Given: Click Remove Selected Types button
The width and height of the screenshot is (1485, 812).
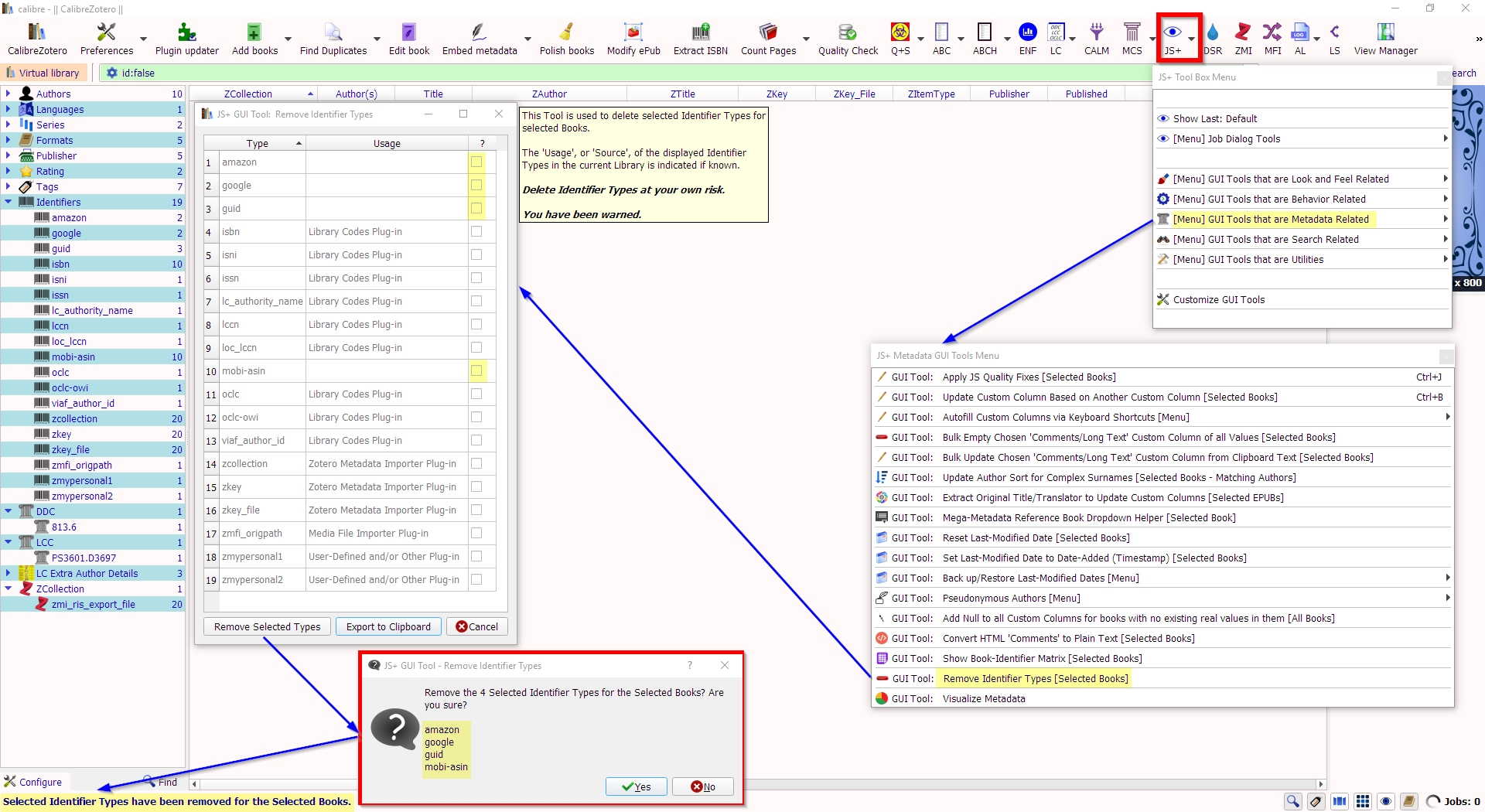Looking at the screenshot, I should [x=268, y=626].
